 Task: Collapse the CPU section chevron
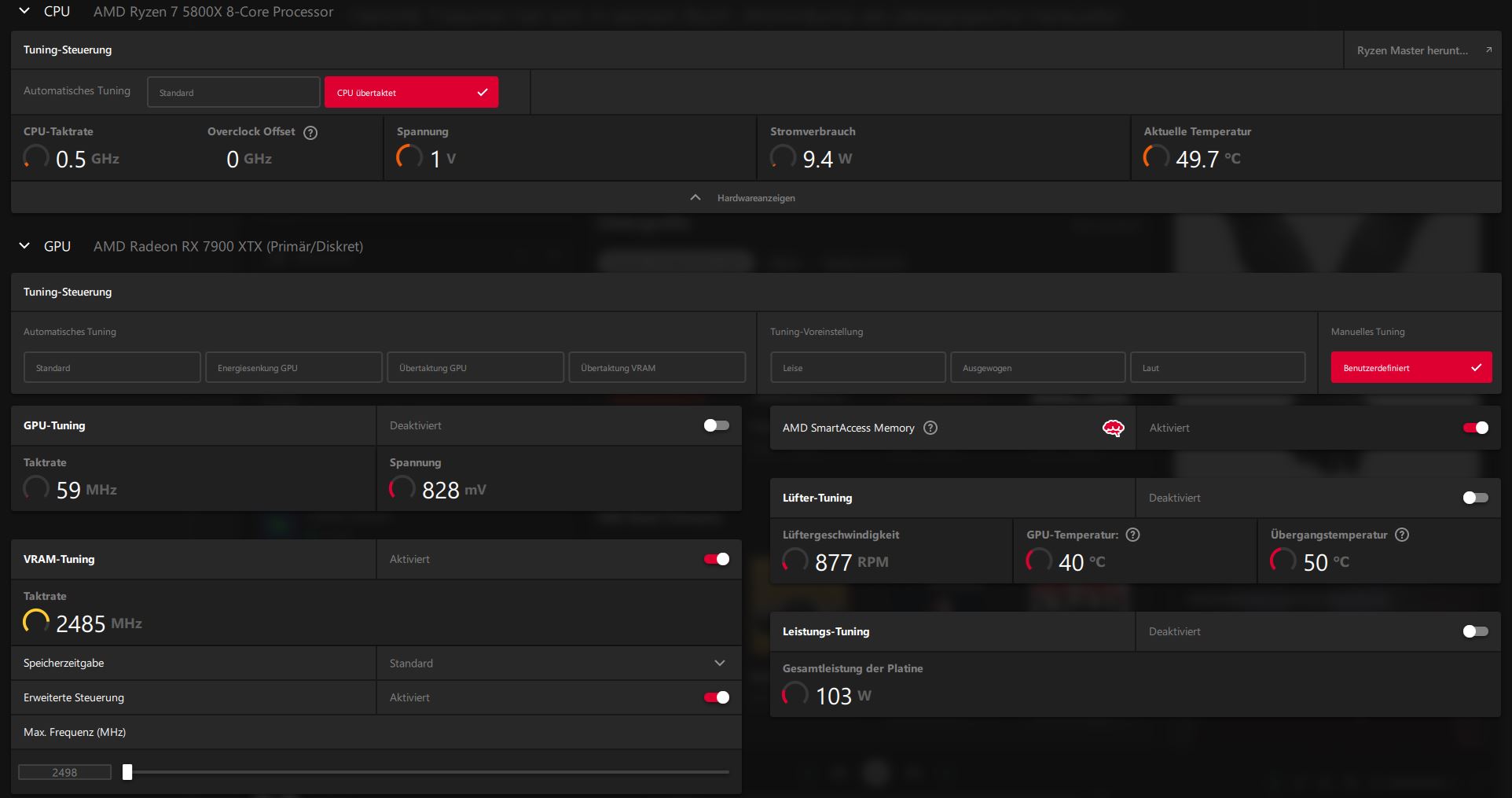click(x=24, y=11)
